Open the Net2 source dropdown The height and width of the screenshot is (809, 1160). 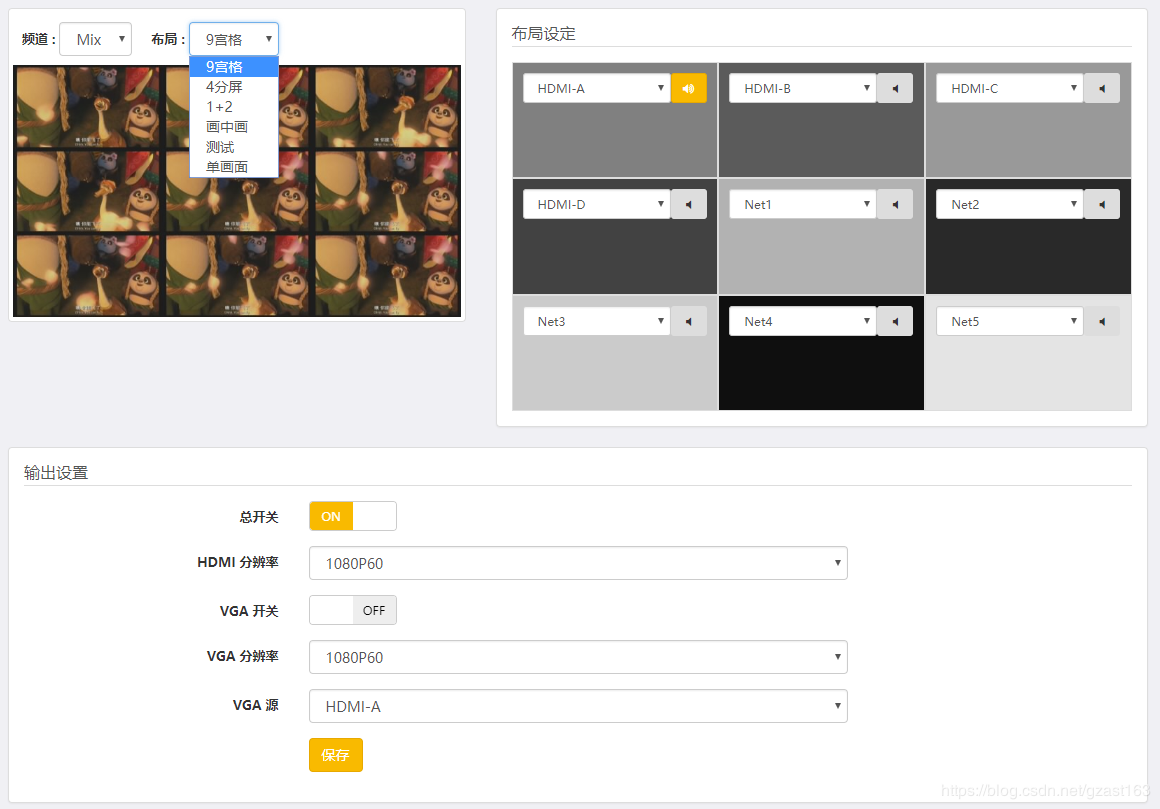1010,204
